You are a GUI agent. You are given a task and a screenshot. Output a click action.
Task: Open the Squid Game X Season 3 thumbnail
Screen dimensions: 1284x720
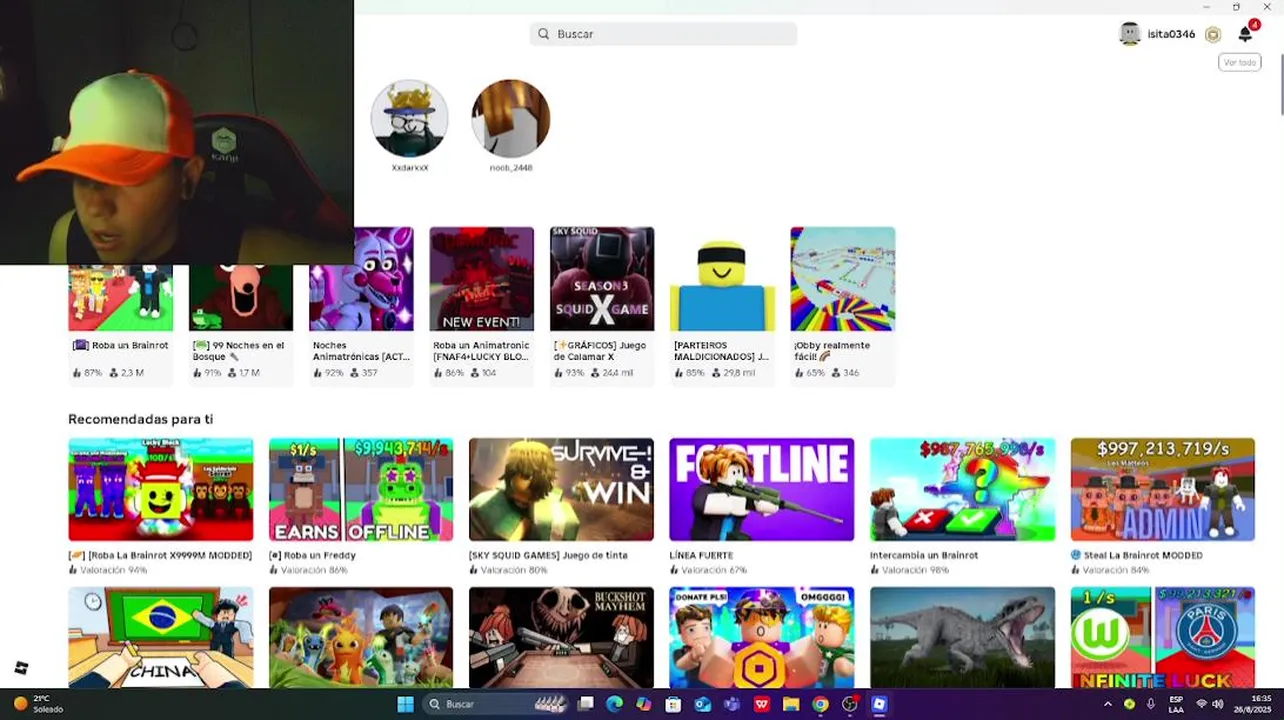pyautogui.click(x=602, y=279)
